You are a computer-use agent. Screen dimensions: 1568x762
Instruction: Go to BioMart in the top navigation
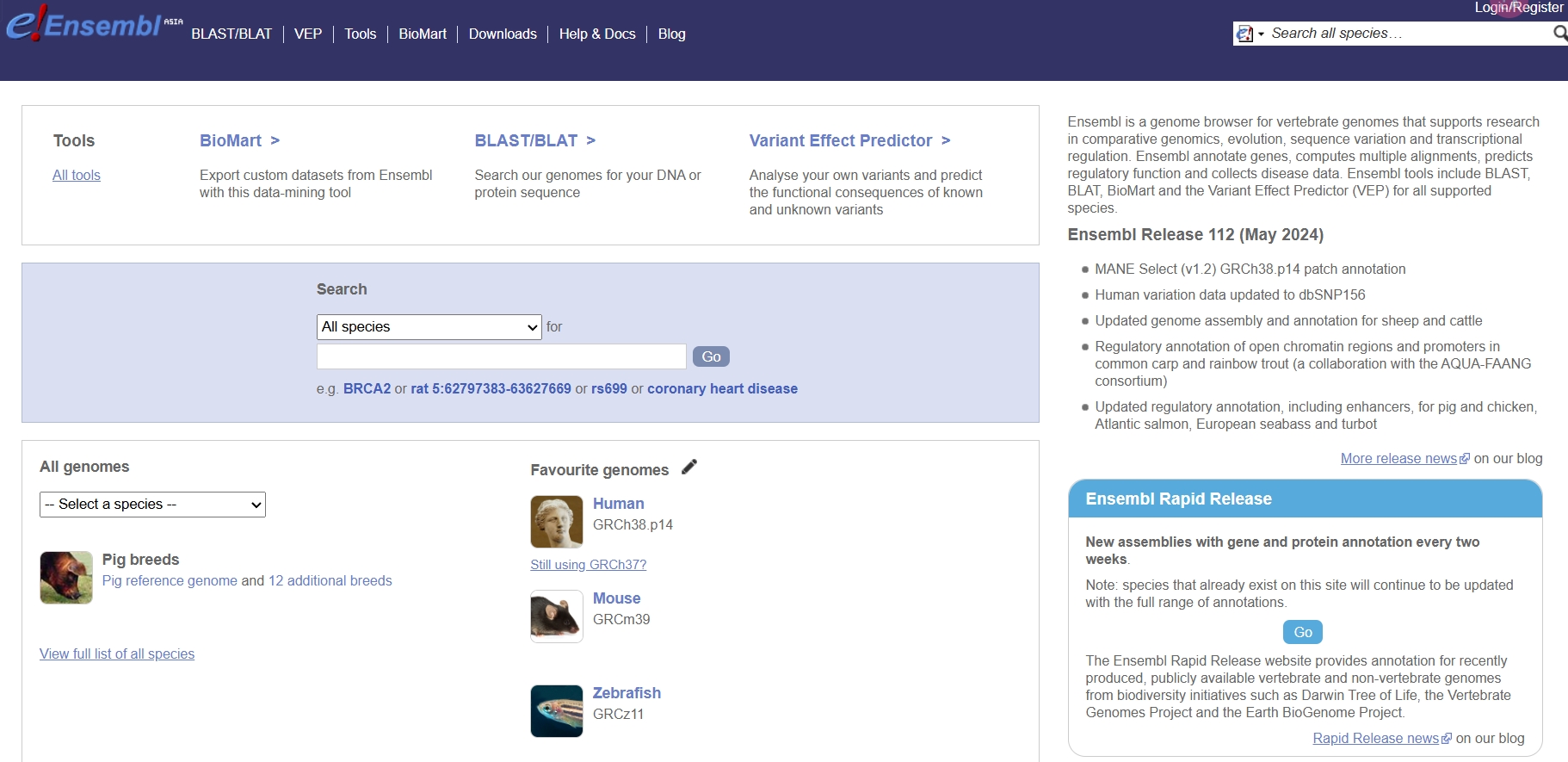point(423,34)
